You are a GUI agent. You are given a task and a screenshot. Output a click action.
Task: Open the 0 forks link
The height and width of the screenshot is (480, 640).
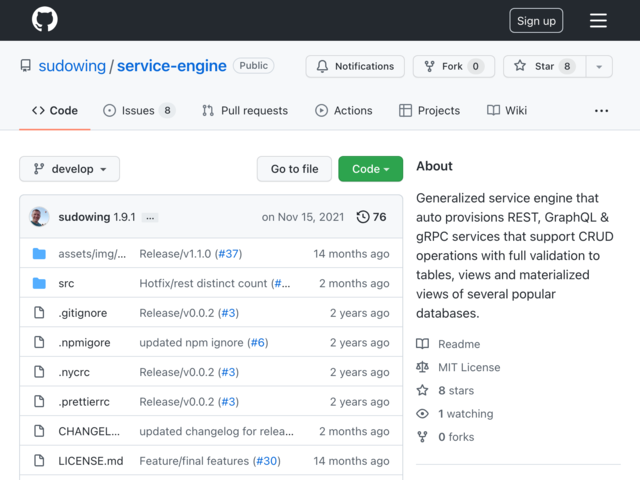tap(456, 437)
